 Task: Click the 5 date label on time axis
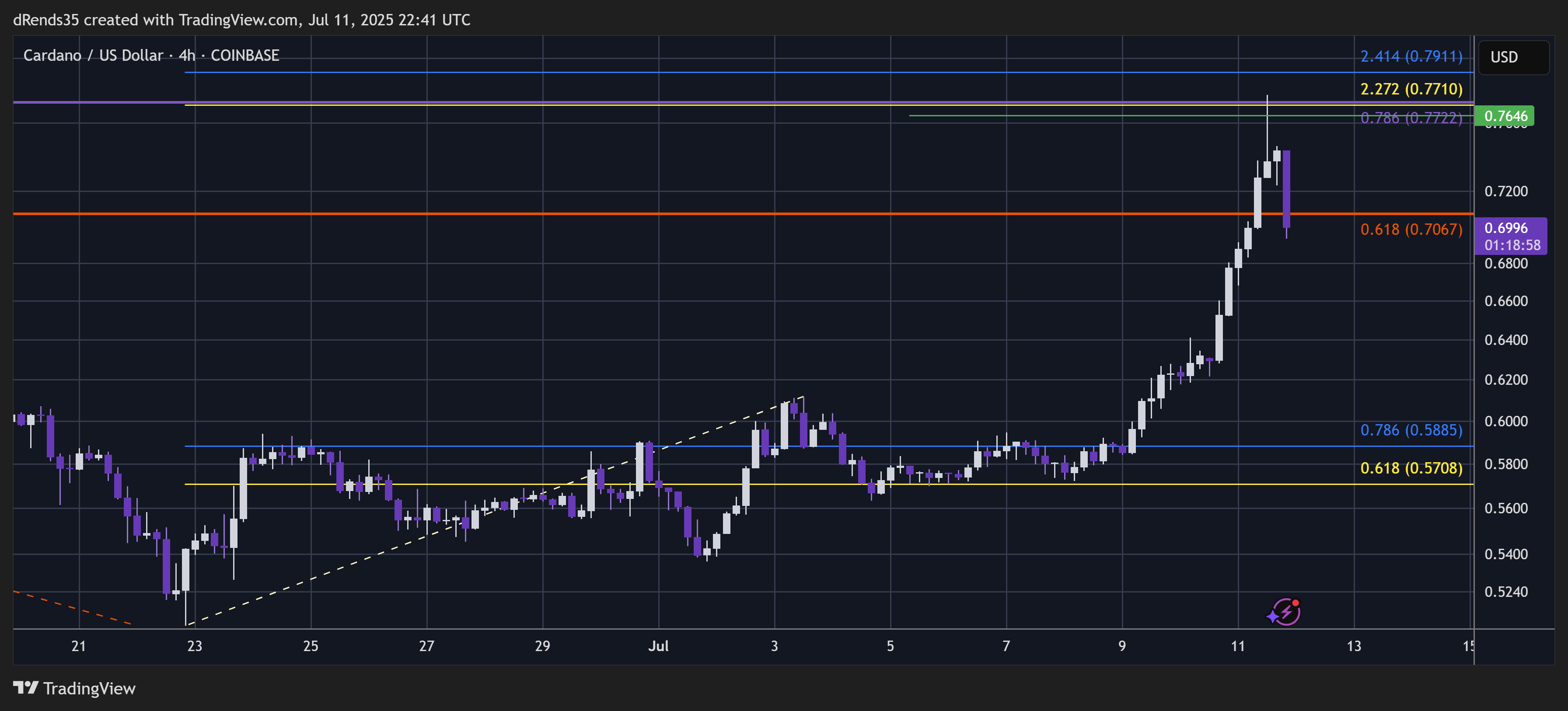coord(890,646)
